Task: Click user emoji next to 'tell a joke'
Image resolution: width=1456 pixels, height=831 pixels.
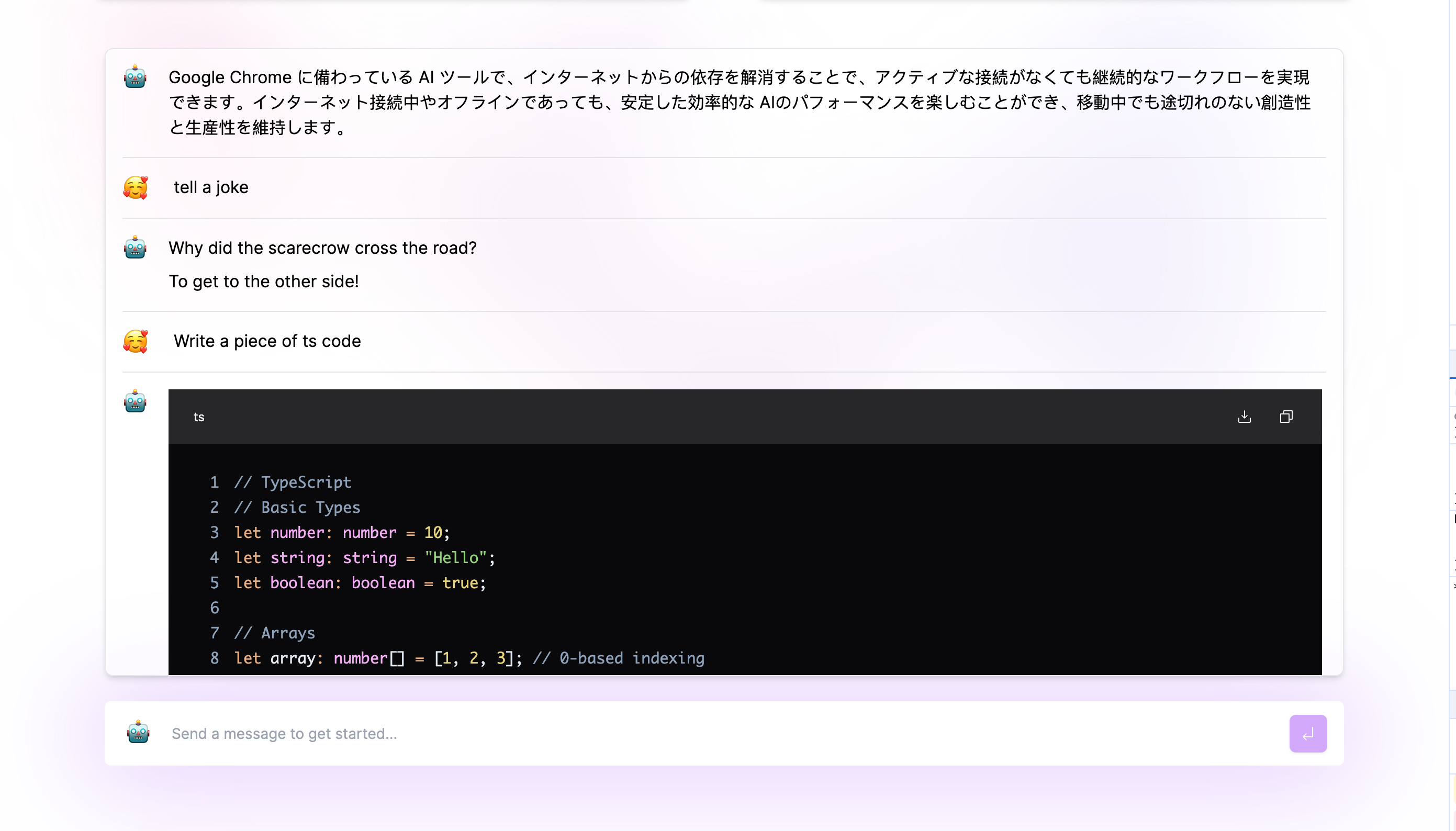Action: point(135,188)
